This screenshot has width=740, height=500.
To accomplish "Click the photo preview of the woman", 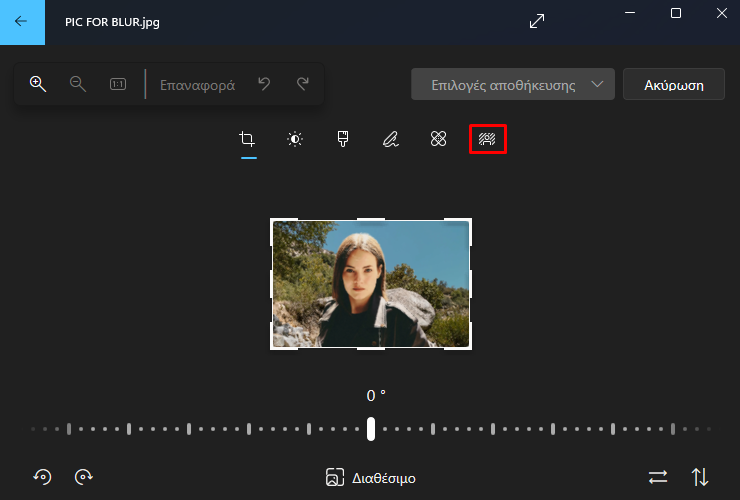I will click(371, 284).
